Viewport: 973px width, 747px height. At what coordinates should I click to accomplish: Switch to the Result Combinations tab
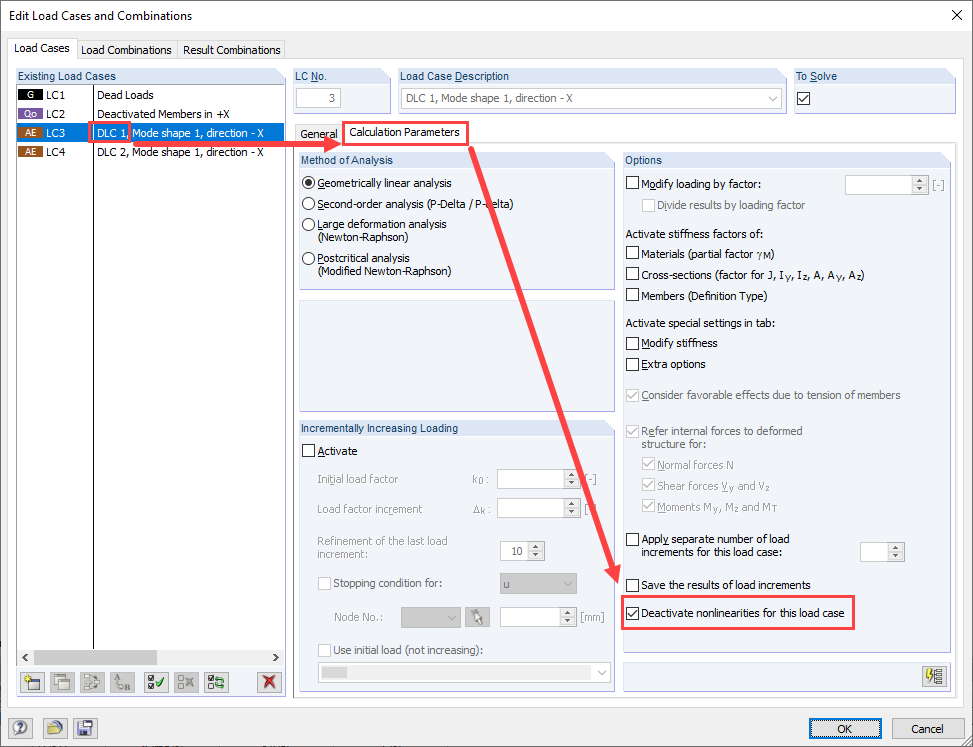click(231, 50)
